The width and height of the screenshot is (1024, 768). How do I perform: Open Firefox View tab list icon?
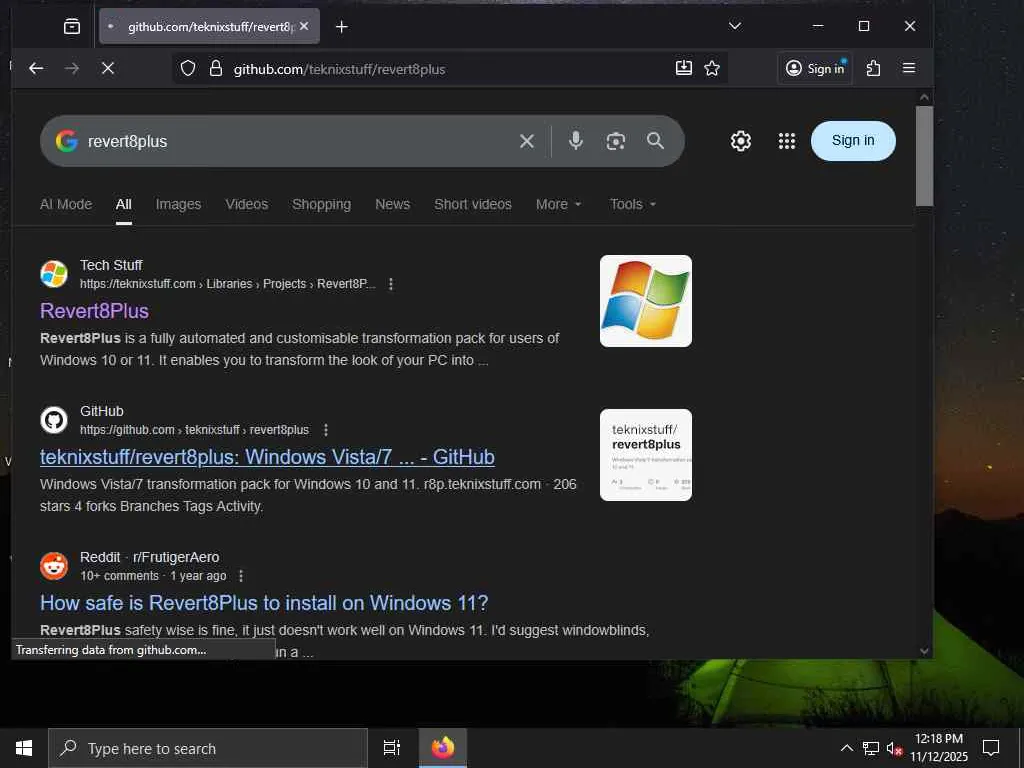click(x=72, y=26)
